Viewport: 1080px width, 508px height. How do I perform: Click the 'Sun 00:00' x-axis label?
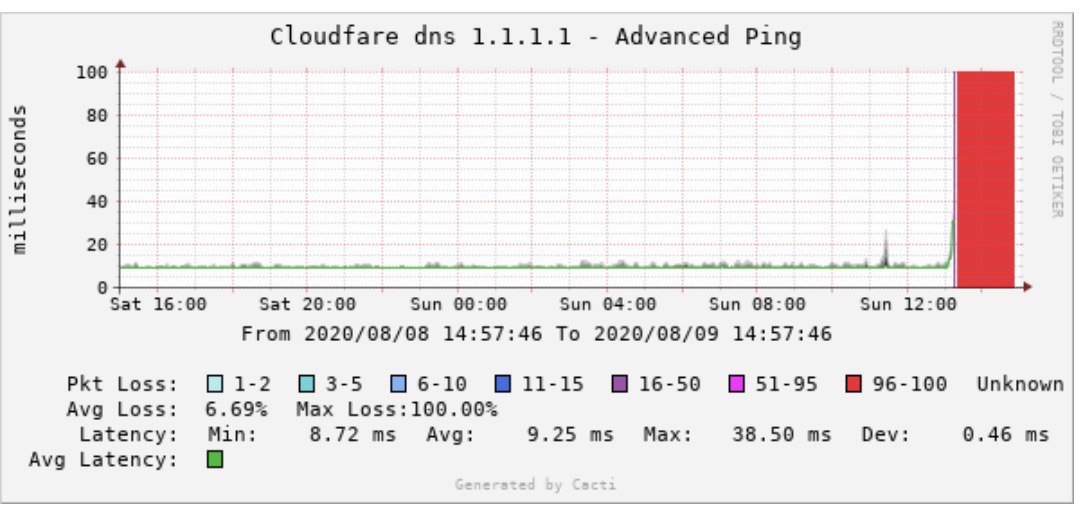click(x=458, y=304)
